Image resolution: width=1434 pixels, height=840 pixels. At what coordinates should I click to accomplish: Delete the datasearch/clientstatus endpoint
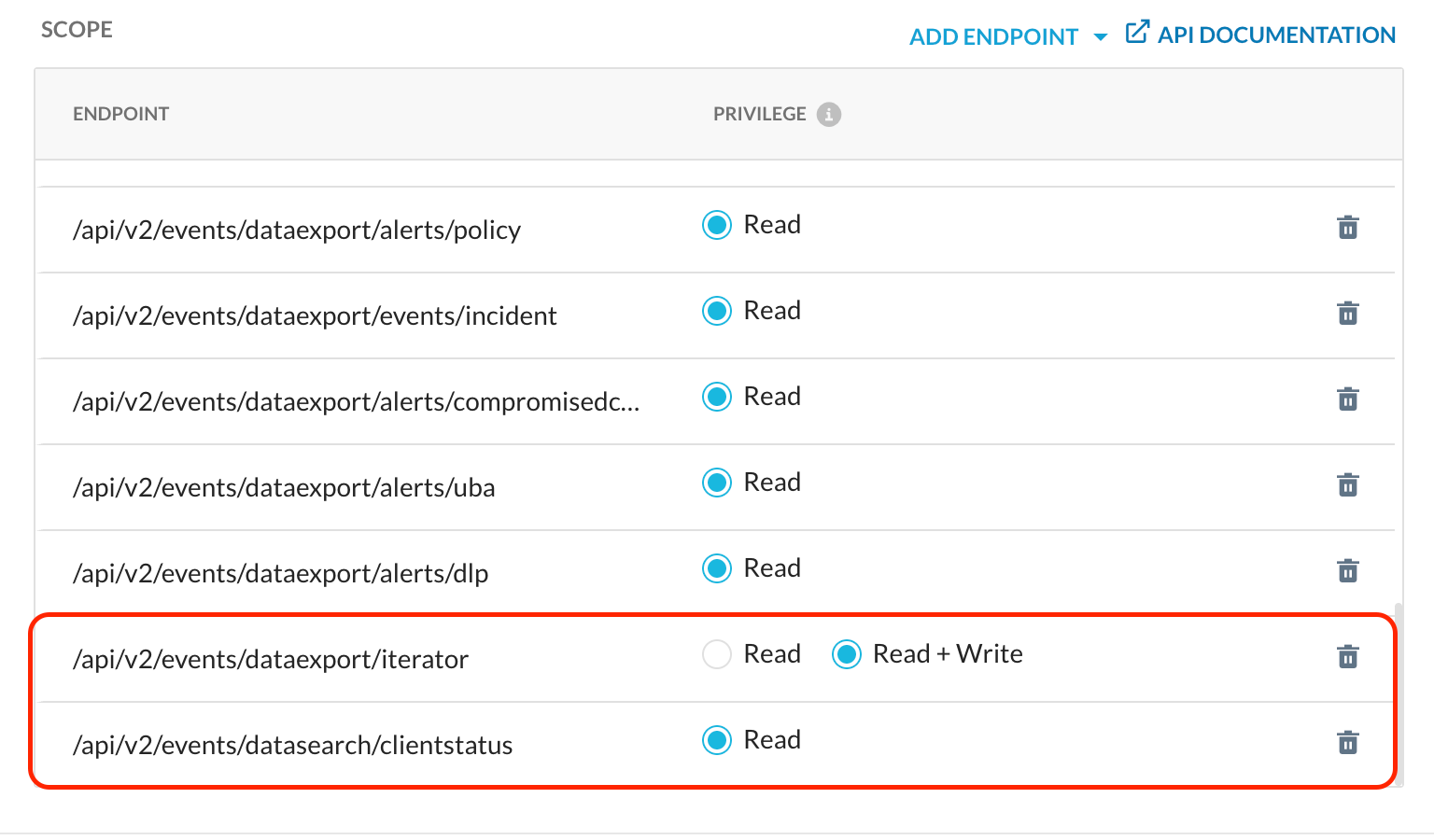click(1347, 742)
